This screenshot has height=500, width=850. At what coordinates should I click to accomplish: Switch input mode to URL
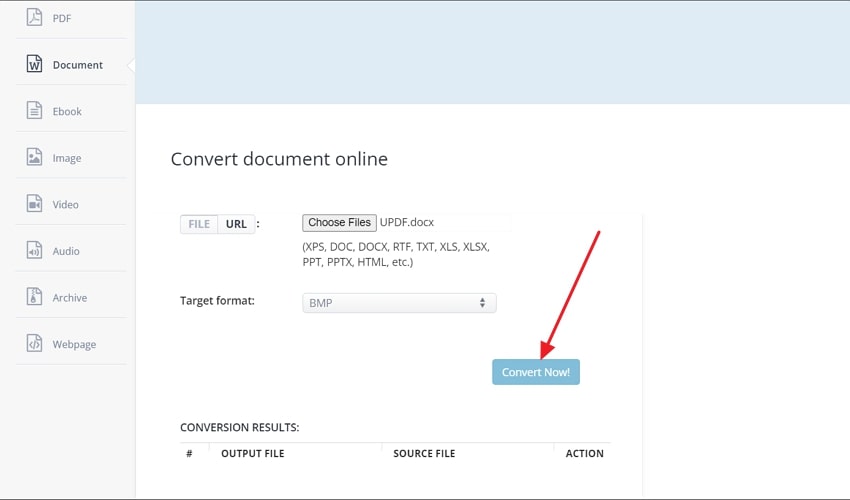pos(236,224)
